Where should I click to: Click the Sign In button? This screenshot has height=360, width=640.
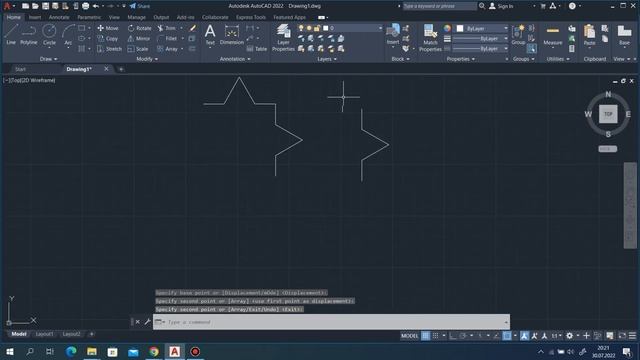(x=501, y=6)
